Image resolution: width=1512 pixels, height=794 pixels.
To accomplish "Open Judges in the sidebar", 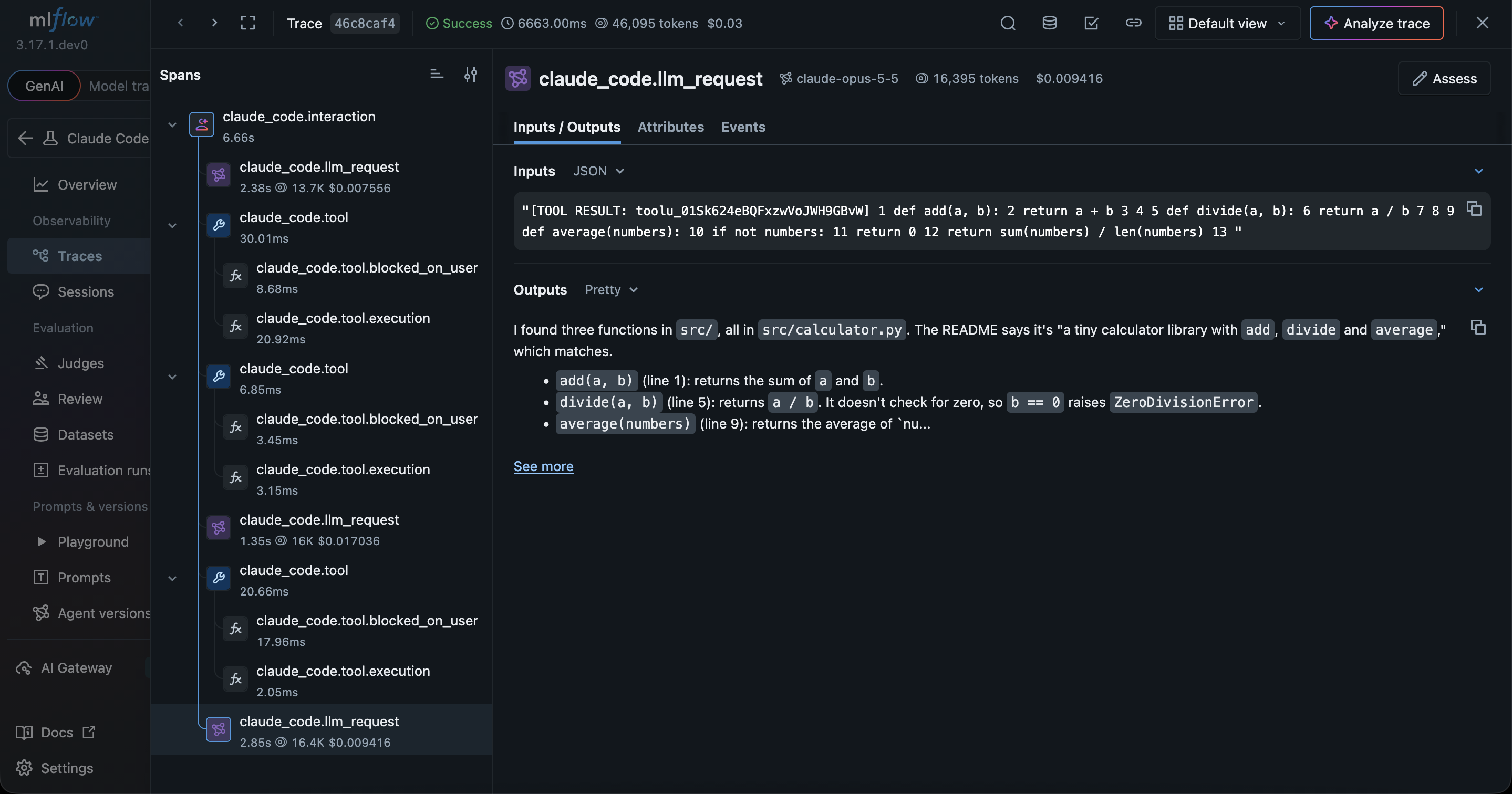I will (x=79, y=363).
